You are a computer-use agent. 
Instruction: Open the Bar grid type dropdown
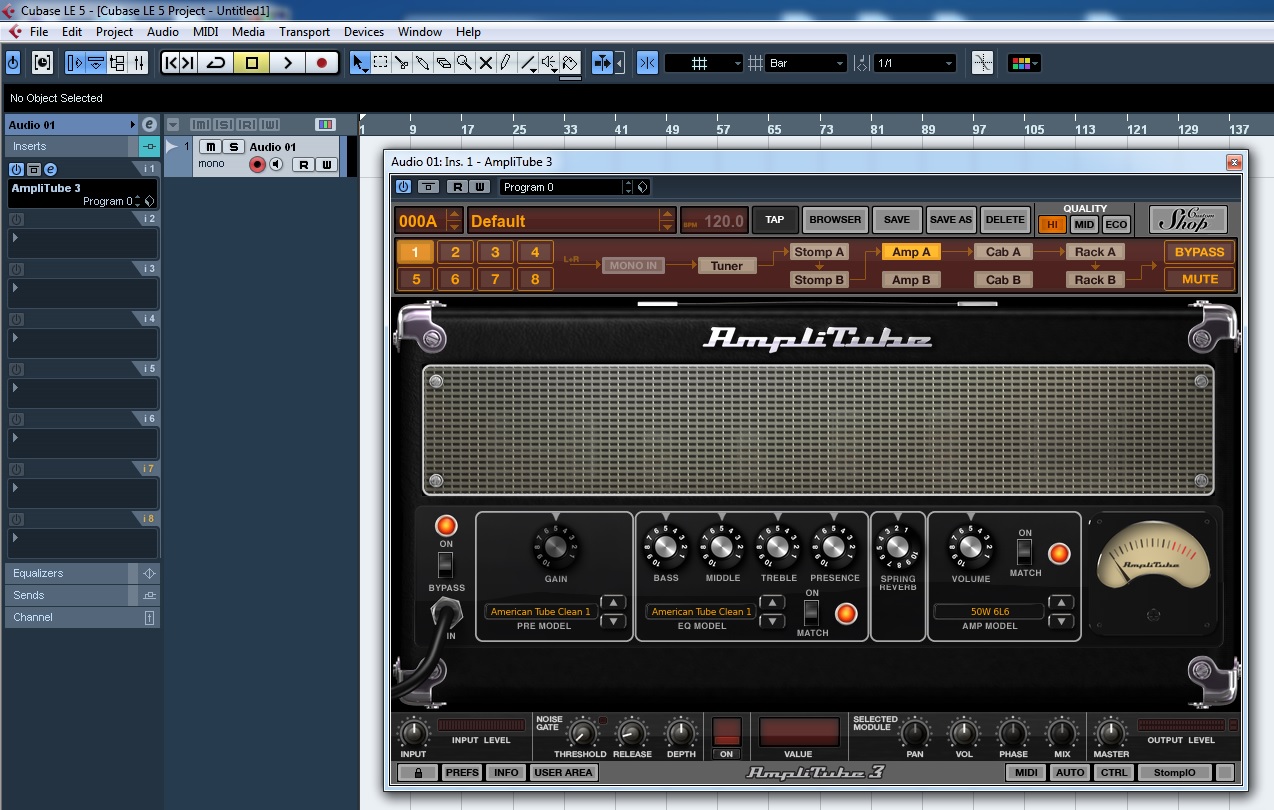click(806, 63)
